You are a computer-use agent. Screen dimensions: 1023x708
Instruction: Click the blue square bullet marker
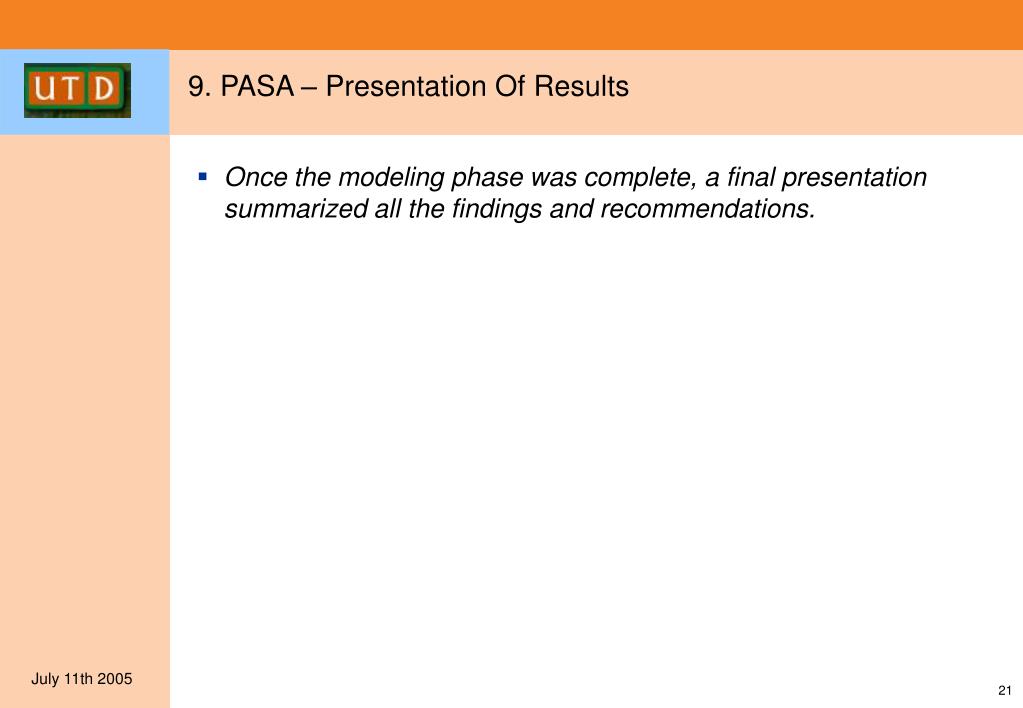[202, 176]
